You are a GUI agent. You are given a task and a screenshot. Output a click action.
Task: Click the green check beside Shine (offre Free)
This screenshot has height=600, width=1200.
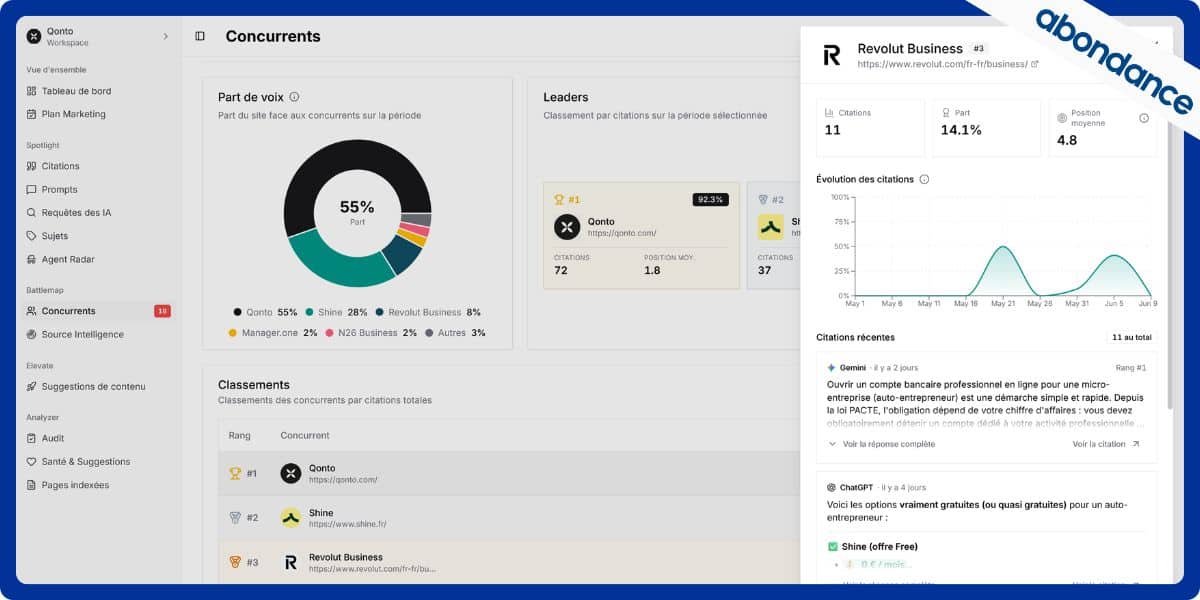pyautogui.click(x=832, y=547)
